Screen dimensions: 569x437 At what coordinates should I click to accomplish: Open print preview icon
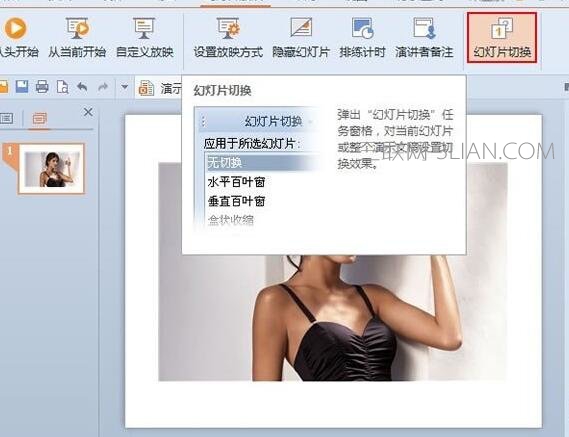point(62,87)
